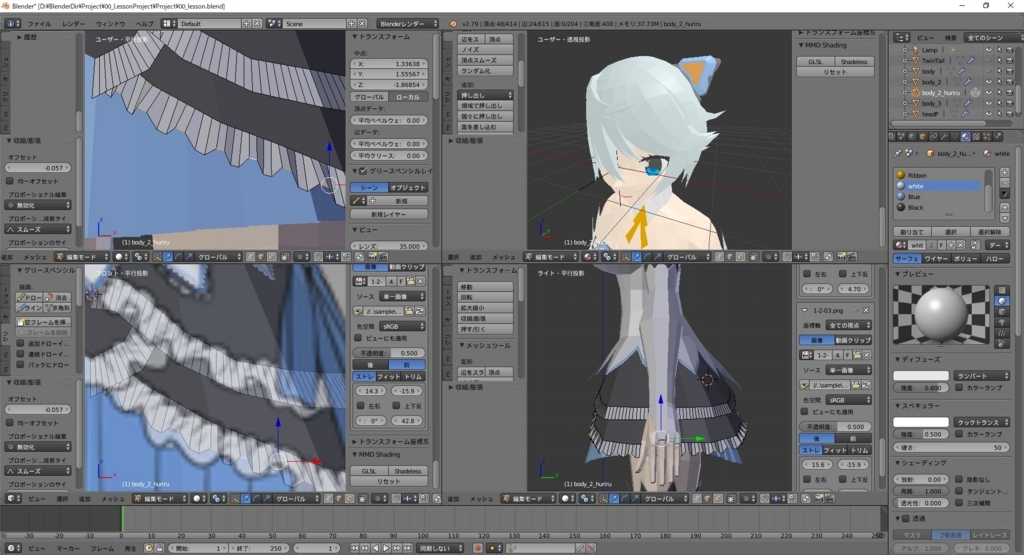Click the 新規レイヤー button
This screenshot has height=555, width=1024.
[389, 214]
